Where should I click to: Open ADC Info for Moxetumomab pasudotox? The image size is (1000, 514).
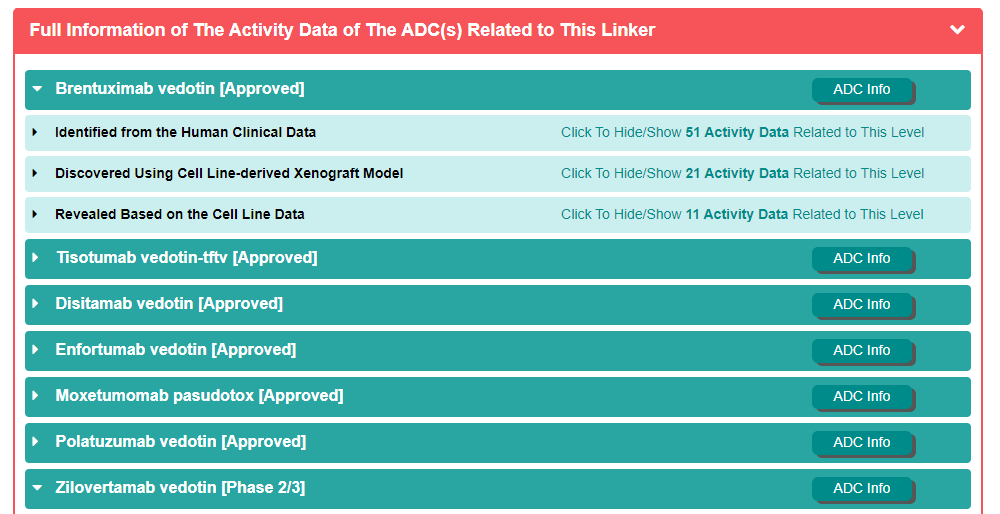point(861,397)
